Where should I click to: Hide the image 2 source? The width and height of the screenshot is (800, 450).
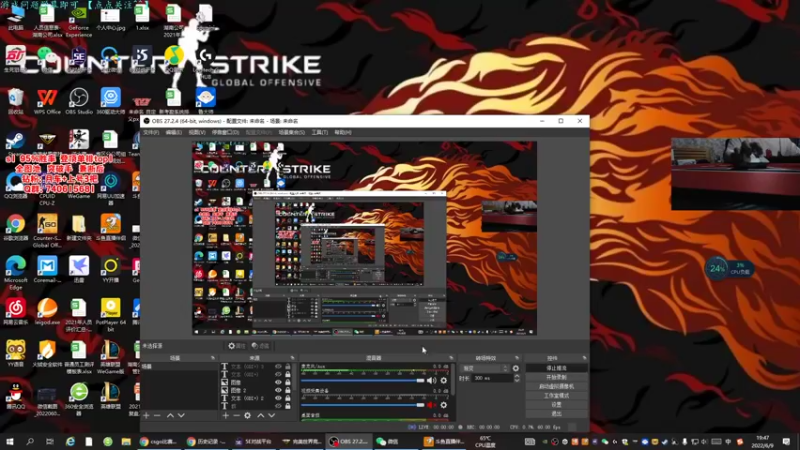(278, 390)
